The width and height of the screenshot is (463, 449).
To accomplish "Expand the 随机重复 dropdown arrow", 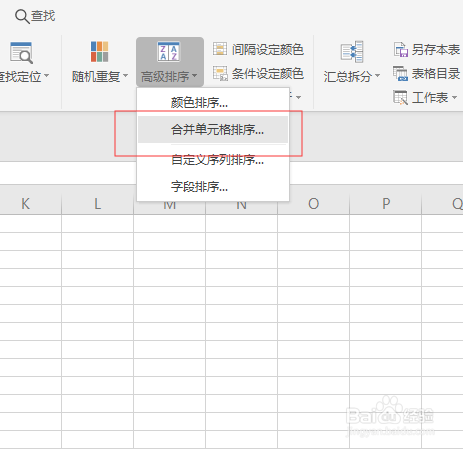I will point(125,76).
